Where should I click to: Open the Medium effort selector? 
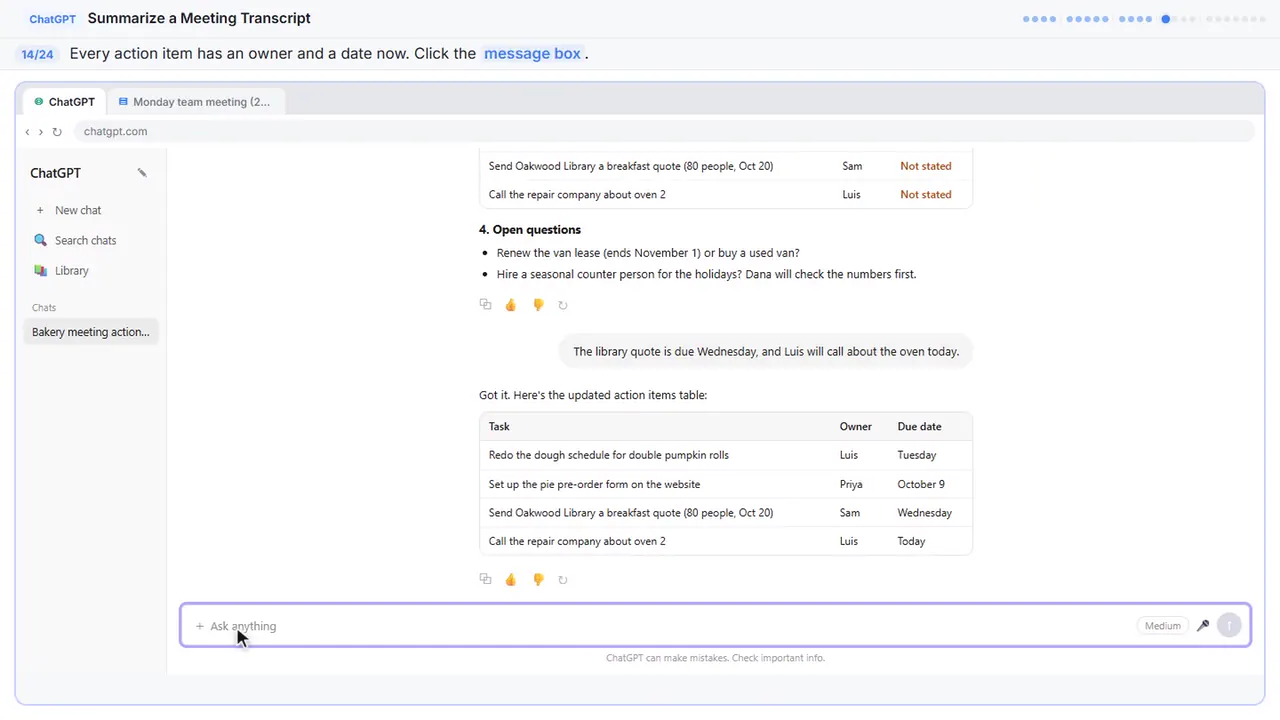click(1163, 626)
